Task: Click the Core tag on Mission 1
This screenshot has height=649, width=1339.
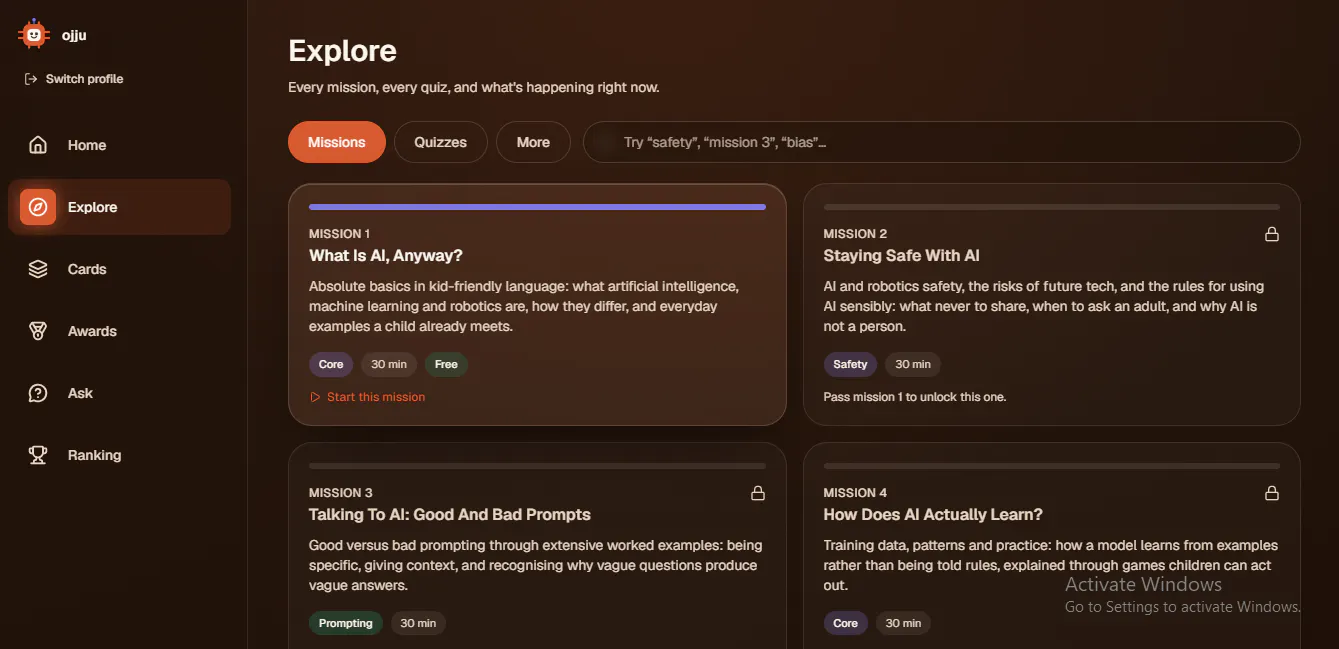Action: 331,364
